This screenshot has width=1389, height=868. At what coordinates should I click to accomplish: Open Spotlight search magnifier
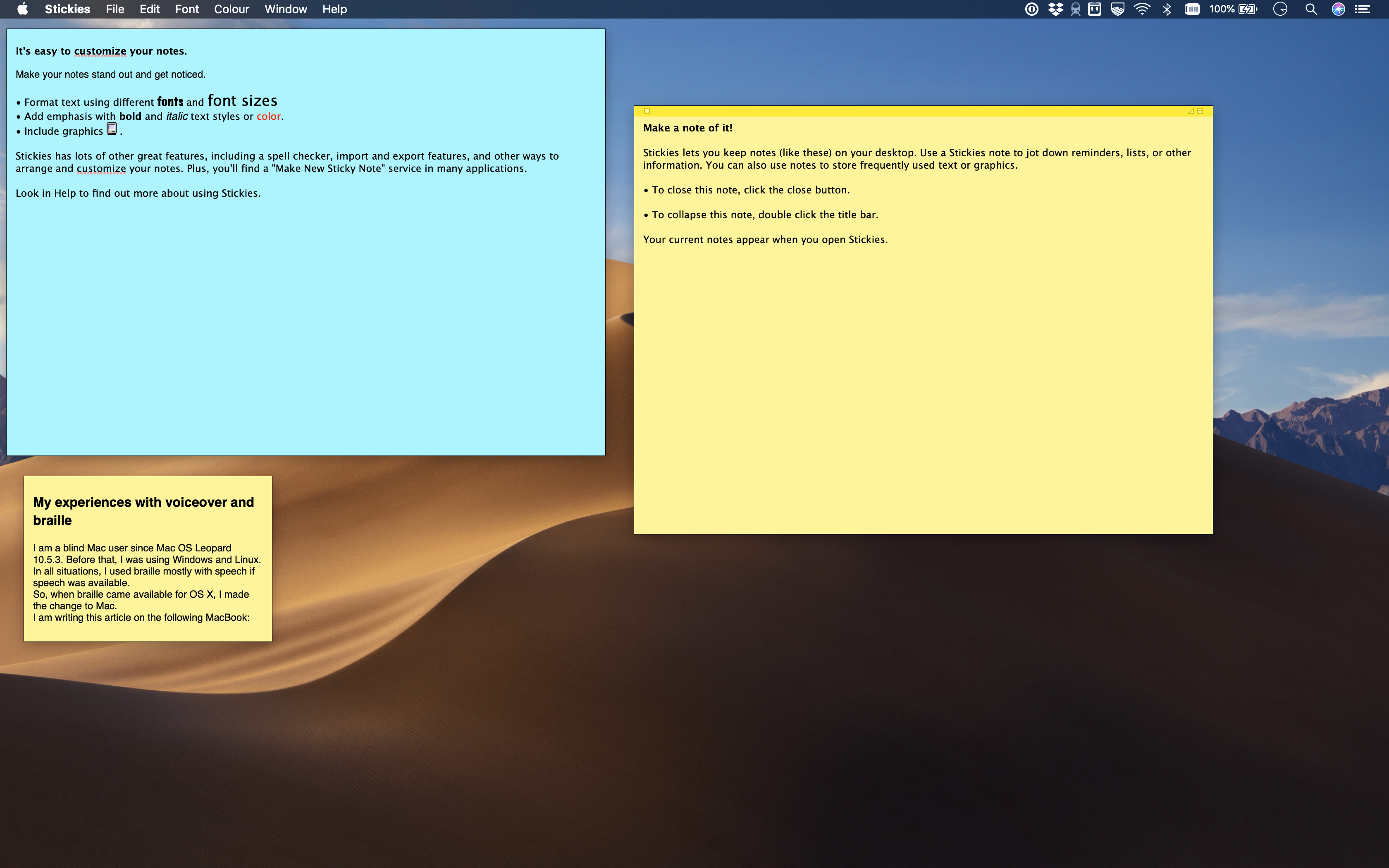point(1311,9)
